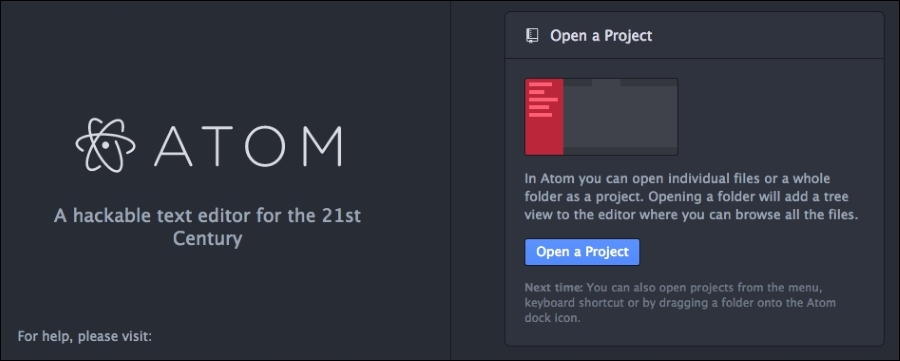Image resolution: width=900 pixels, height=361 pixels.
Task: Click the bold Next time label
Action: pos(553,288)
